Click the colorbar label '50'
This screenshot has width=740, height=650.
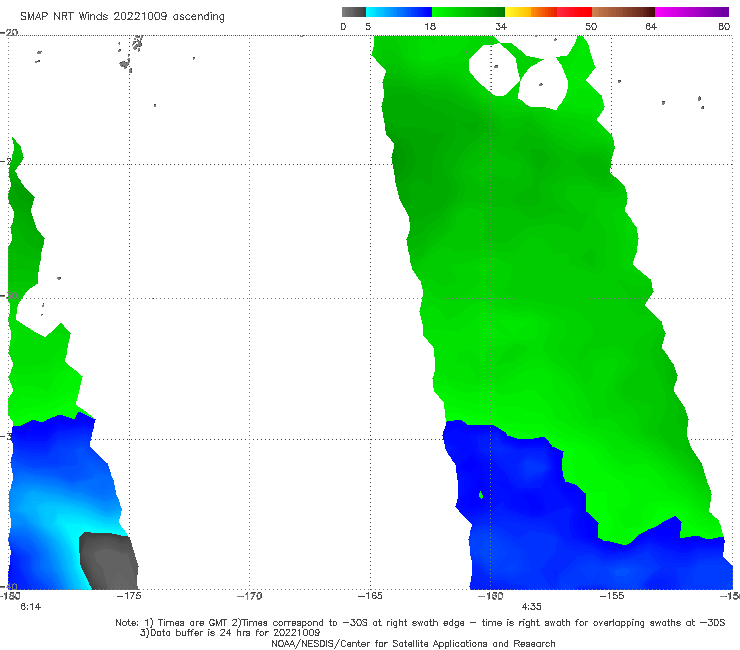(x=591, y=27)
